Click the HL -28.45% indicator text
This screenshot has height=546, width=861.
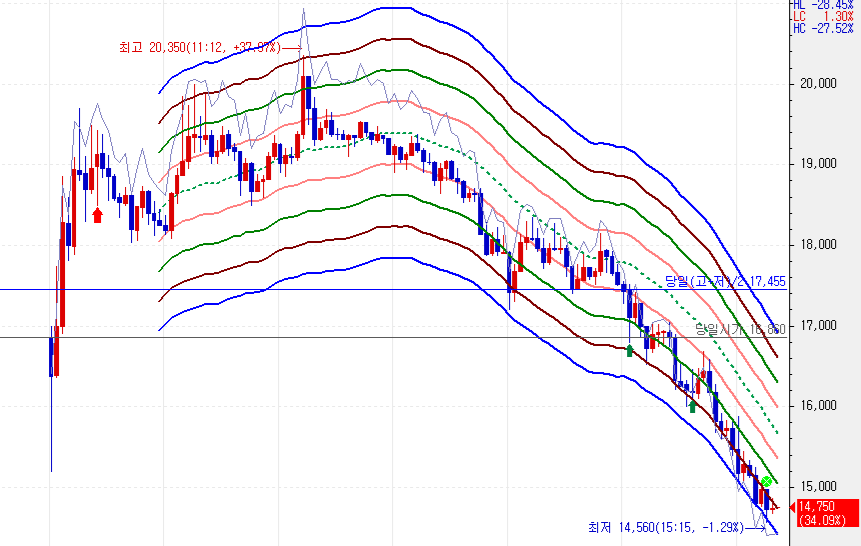point(823,4)
